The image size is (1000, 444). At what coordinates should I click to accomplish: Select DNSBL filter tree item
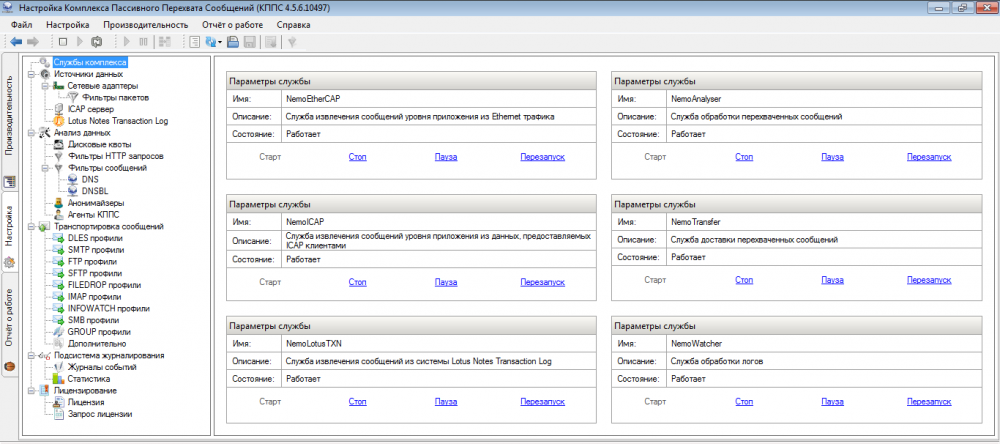click(x=95, y=191)
